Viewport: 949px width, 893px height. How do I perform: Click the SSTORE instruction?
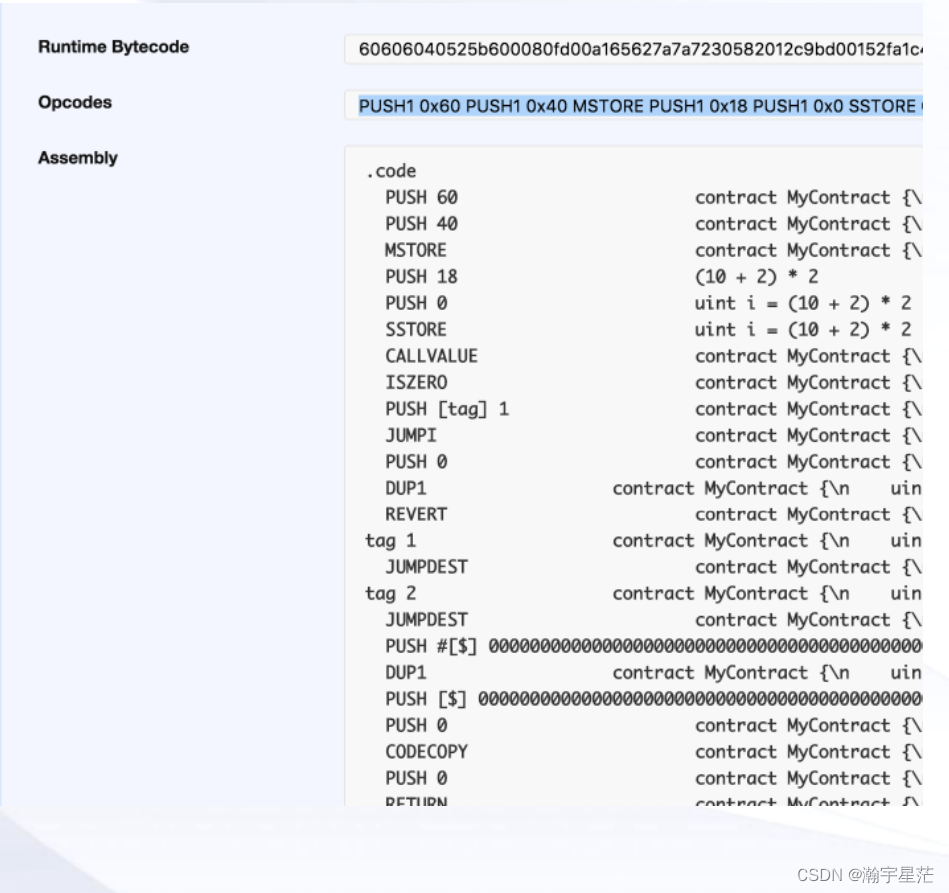(416, 329)
